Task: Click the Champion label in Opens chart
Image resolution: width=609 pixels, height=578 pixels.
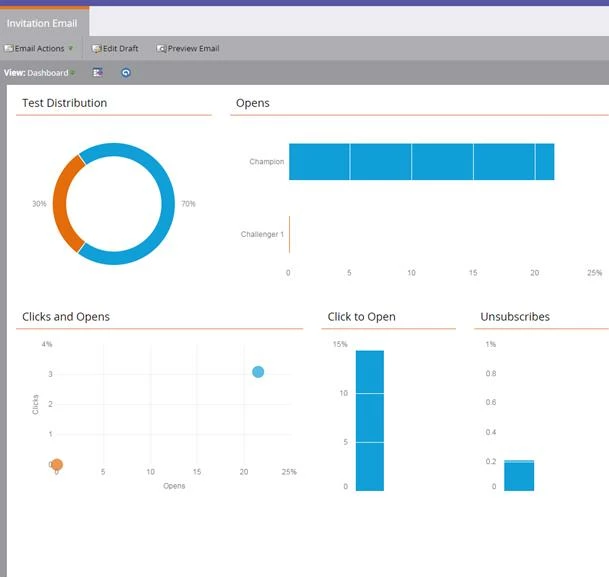Action: pyautogui.click(x=266, y=162)
